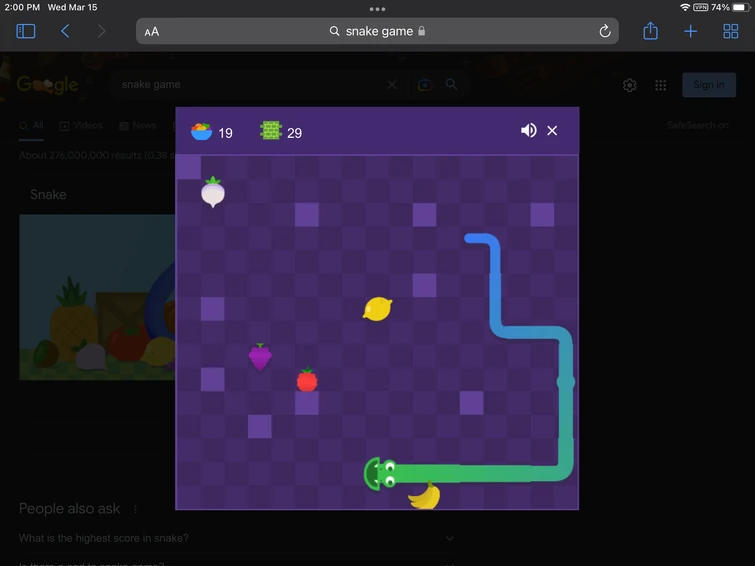Image resolution: width=755 pixels, height=566 pixels.
Task: Submit search with magnifier icon
Action: click(x=451, y=84)
